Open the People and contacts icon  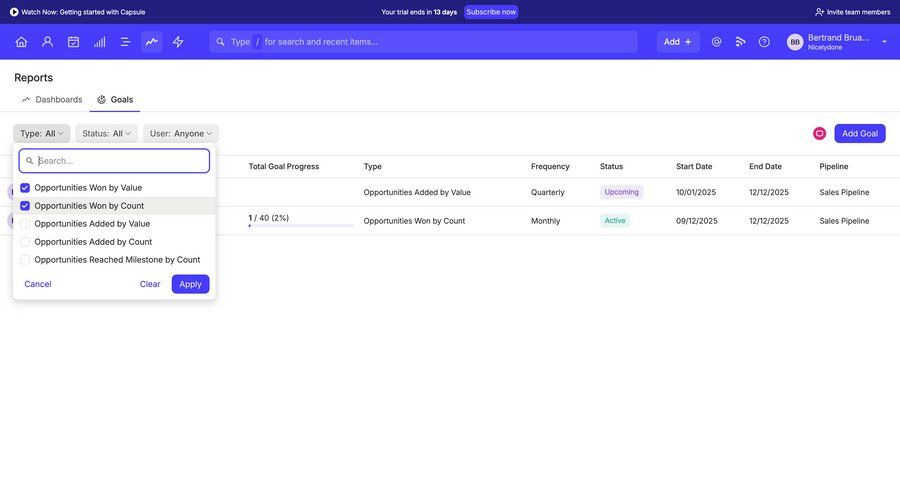[x=47, y=42]
